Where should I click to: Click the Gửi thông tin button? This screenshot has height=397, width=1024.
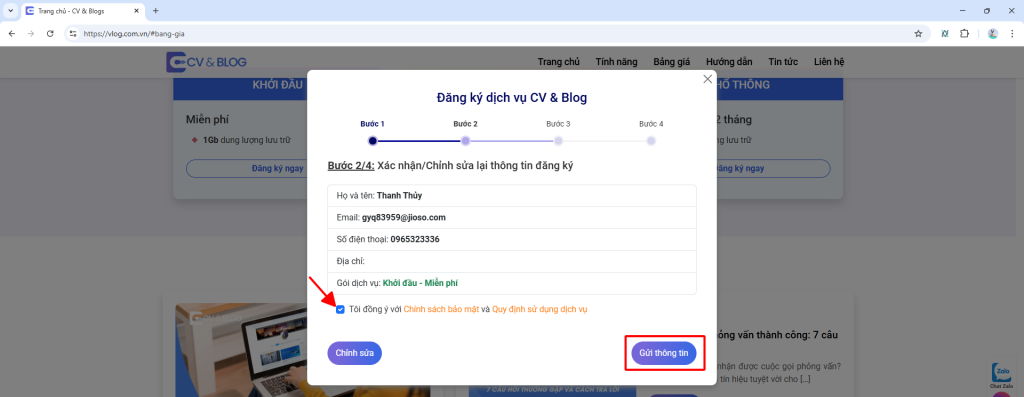pos(664,353)
